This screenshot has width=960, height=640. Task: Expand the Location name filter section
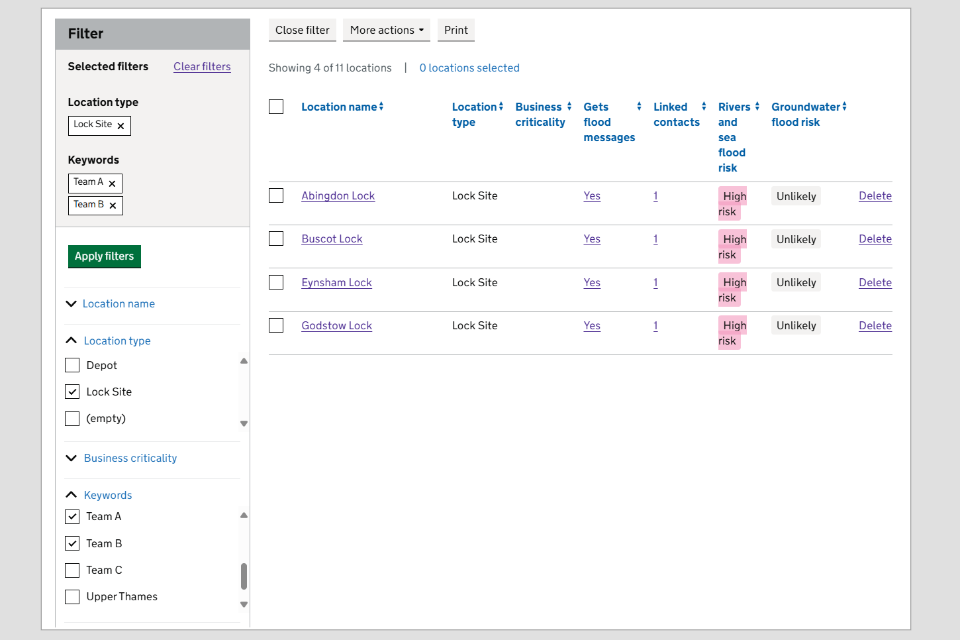[118, 304]
